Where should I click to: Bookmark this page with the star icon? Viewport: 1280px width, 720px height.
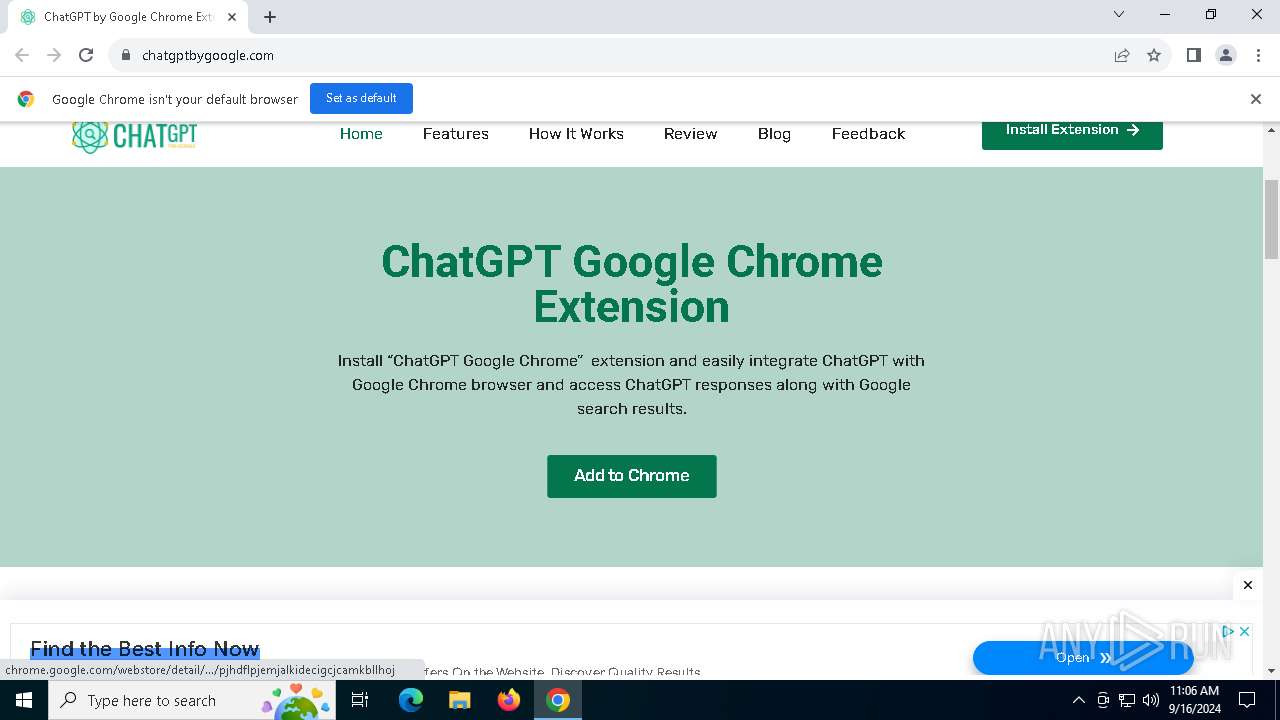coord(1154,55)
